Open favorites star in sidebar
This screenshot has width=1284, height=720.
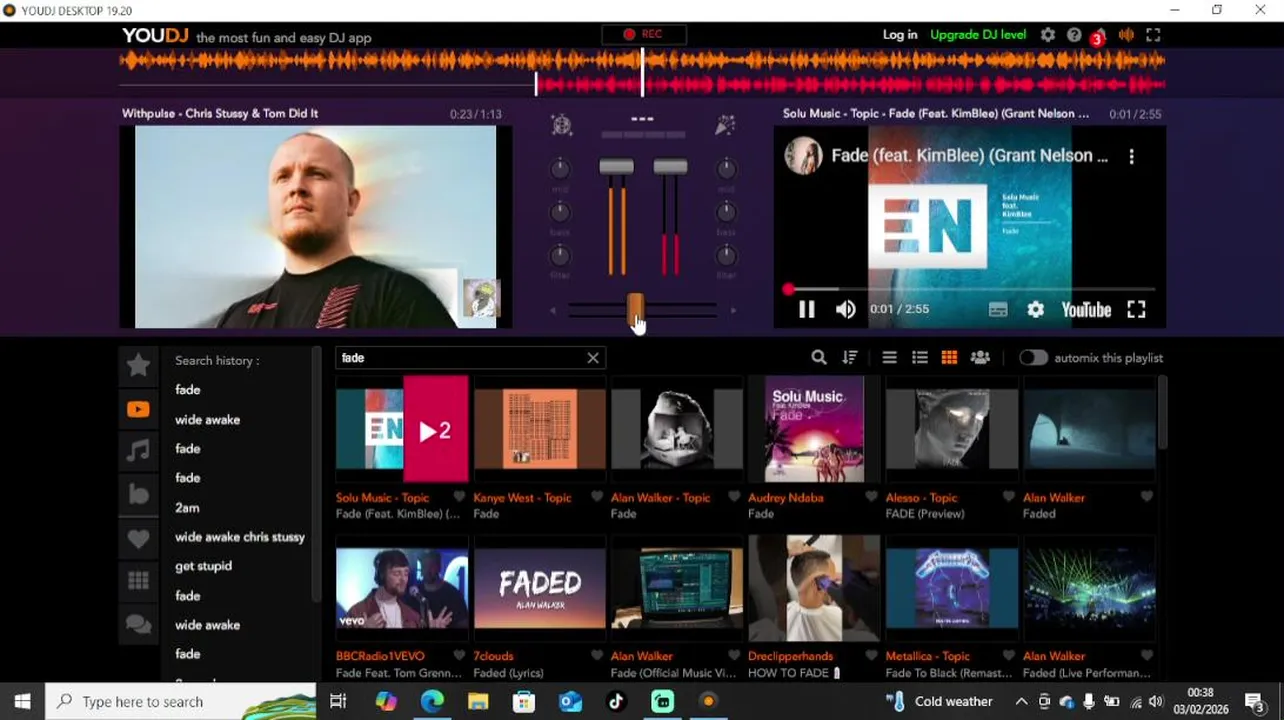click(139, 365)
